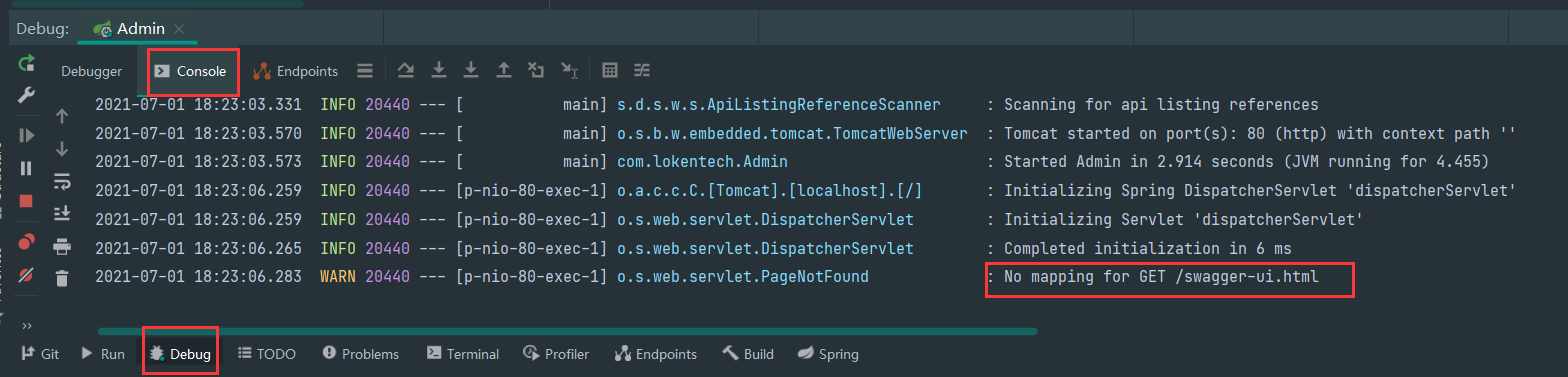Open the Endpoints tab beside Console
Image resolution: width=1568 pixels, height=377 pixels.
[x=295, y=71]
